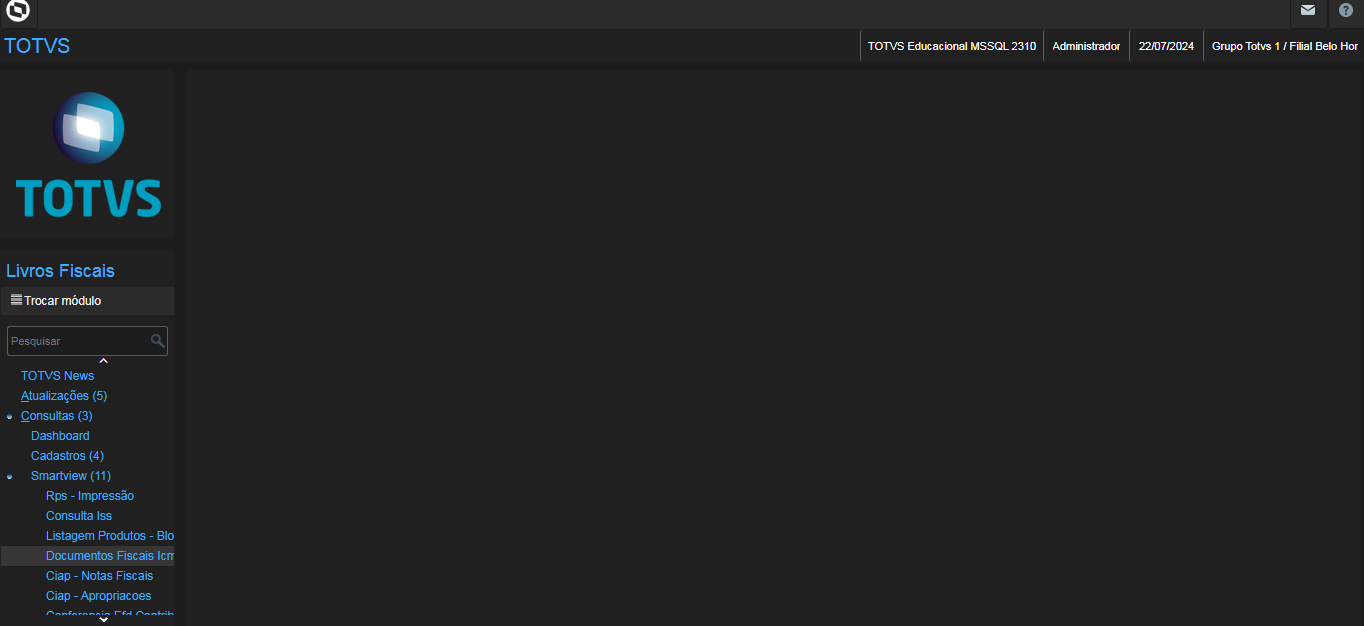
Task: Open Consulta Iss item
Action: [x=79, y=516]
